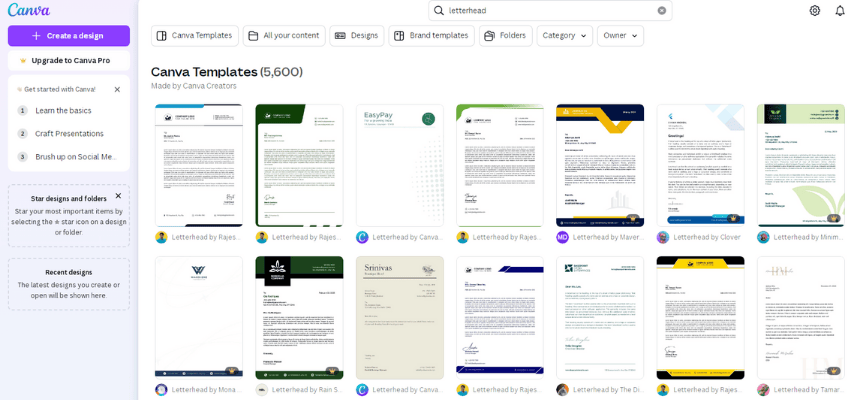
Task: Click the MD avatar for Maverick creator
Action: pyautogui.click(x=562, y=237)
